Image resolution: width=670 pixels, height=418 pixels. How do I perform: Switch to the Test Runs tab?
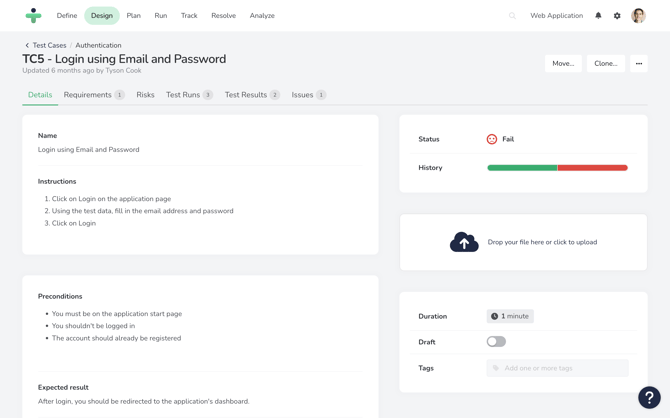pyautogui.click(x=189, y=95)
